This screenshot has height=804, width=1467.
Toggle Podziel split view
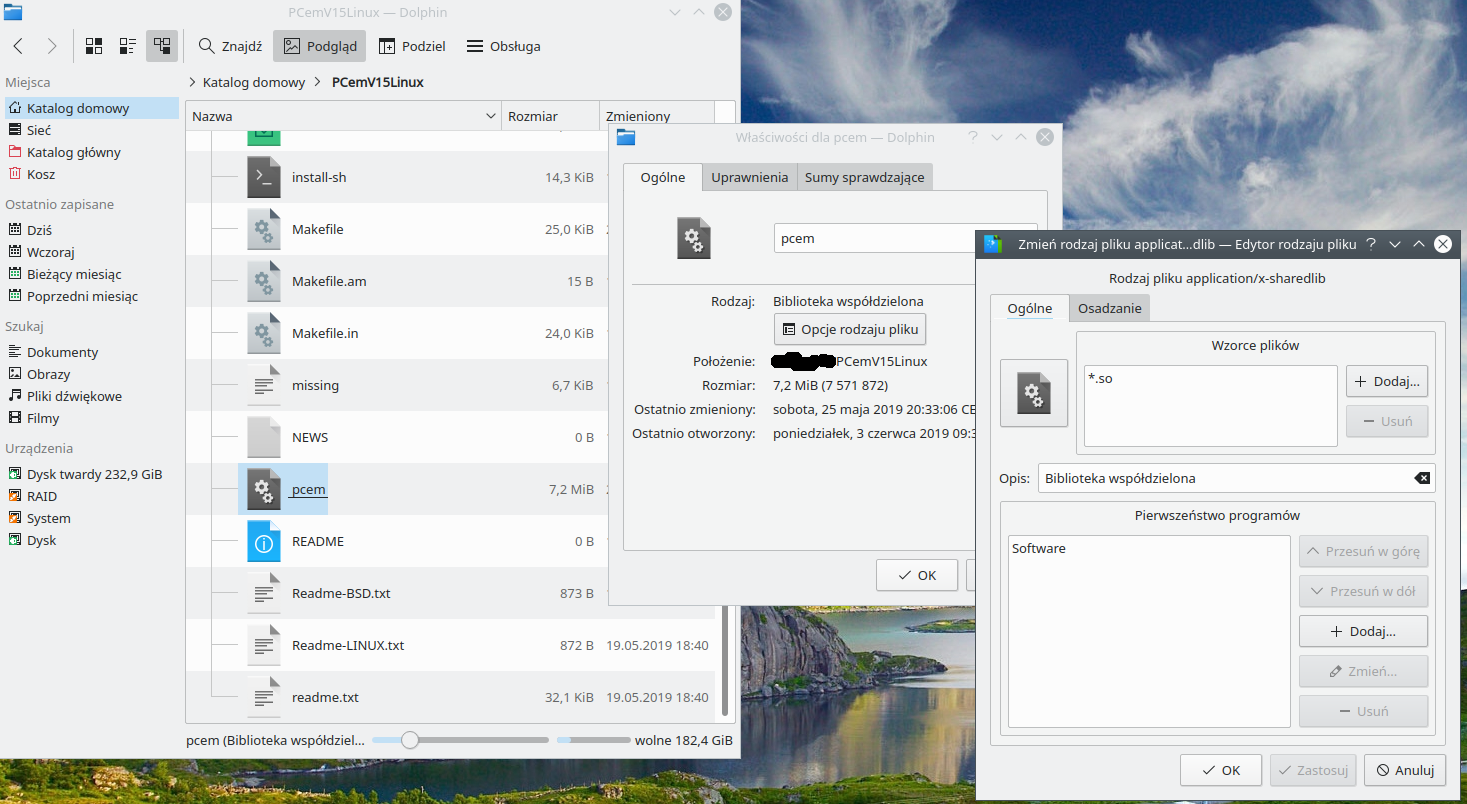coord(412,46)
